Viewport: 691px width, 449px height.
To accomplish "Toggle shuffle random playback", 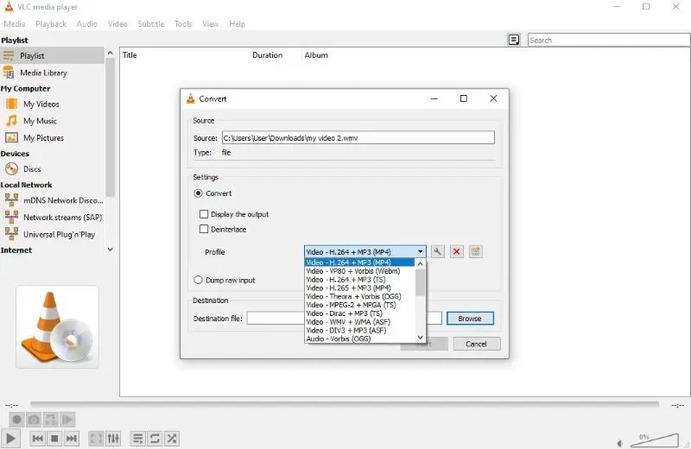I will 172,438.
